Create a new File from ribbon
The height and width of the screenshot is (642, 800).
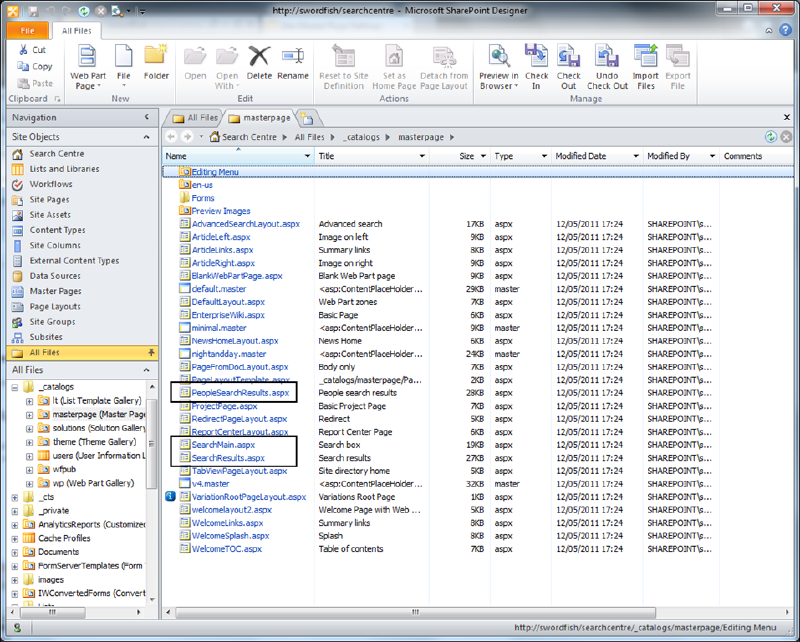123,66
